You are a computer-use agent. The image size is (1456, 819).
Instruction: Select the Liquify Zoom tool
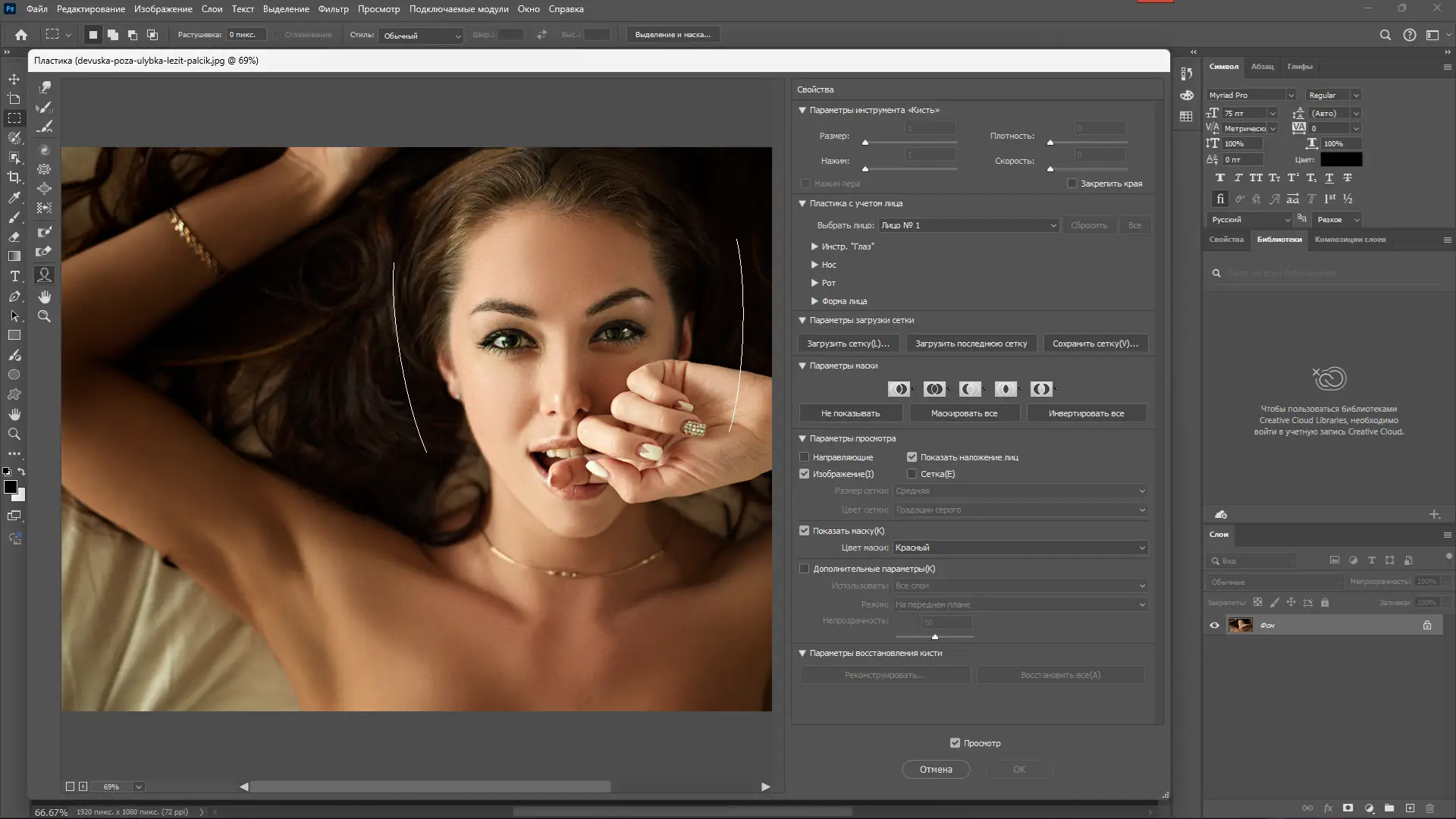point(45,316)
